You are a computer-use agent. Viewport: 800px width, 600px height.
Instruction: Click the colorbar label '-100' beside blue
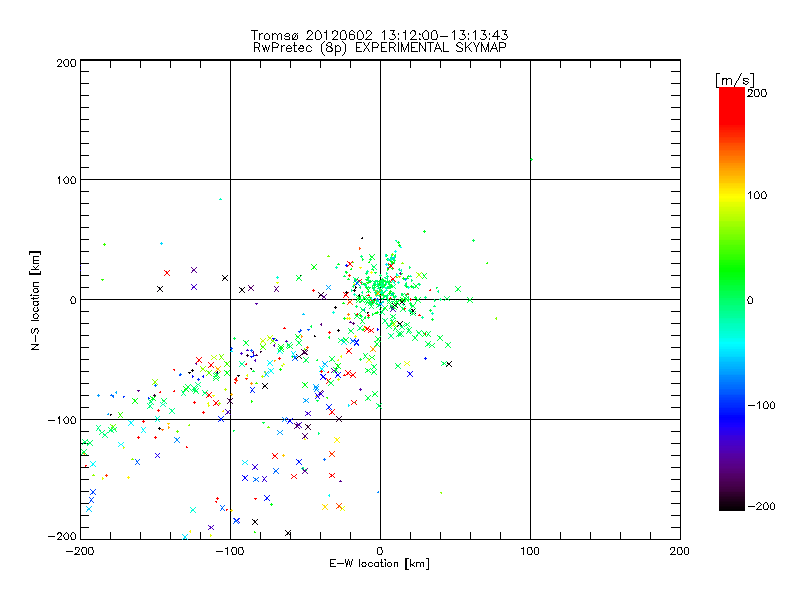[761, 406]
